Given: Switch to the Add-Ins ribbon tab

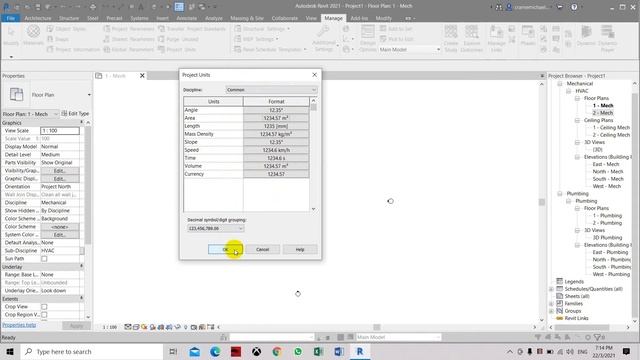Looking at the screenshot, I should coord(359,18).
